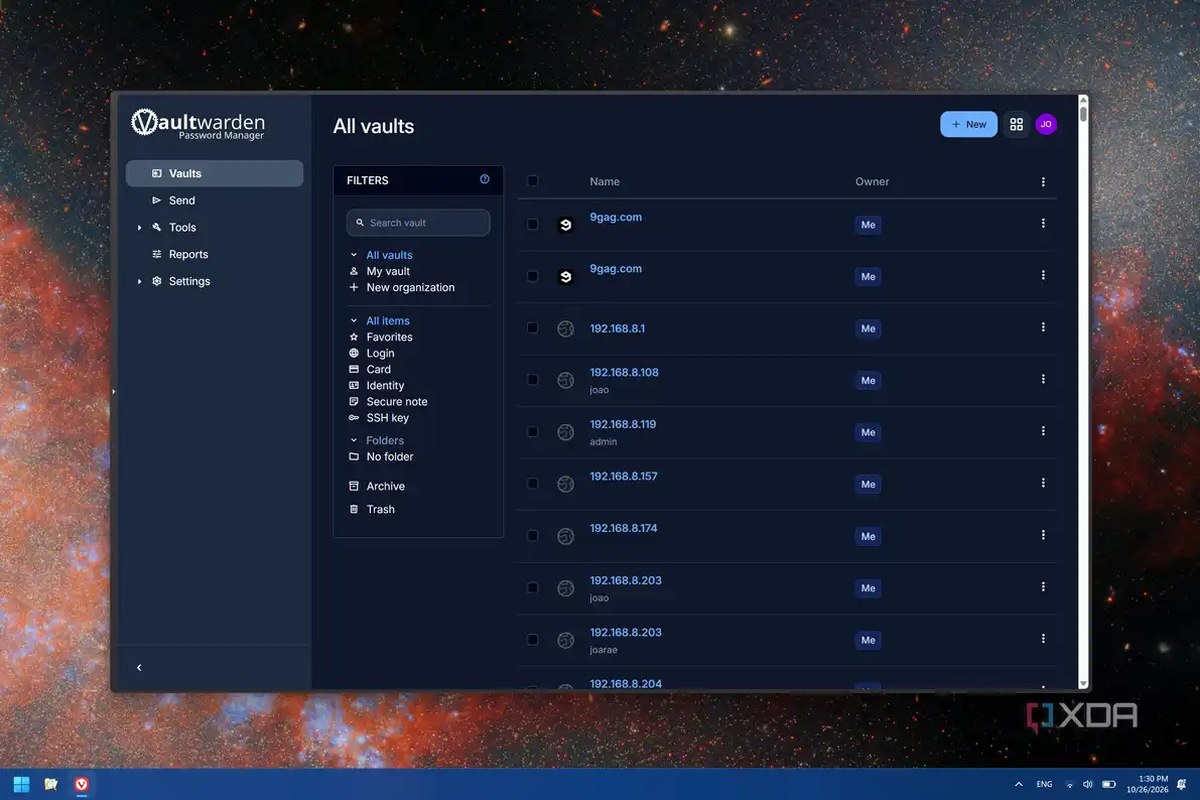This screenshot has width=1200, height=800.
Task: Click the ENG language indicator
Action: pyautogui.click(x=1044, y=785)
